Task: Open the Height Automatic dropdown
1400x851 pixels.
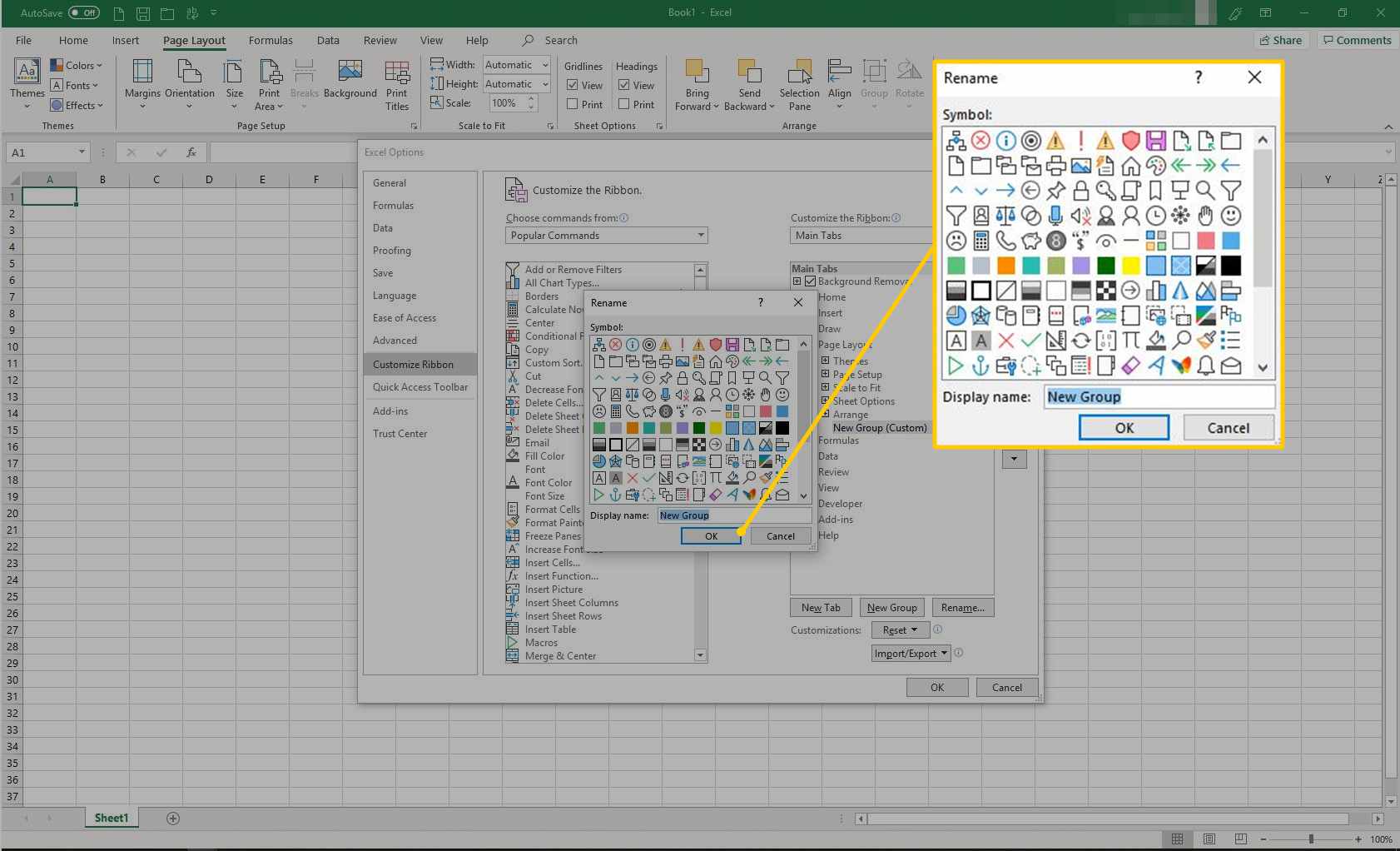Action: click(545, 84)
